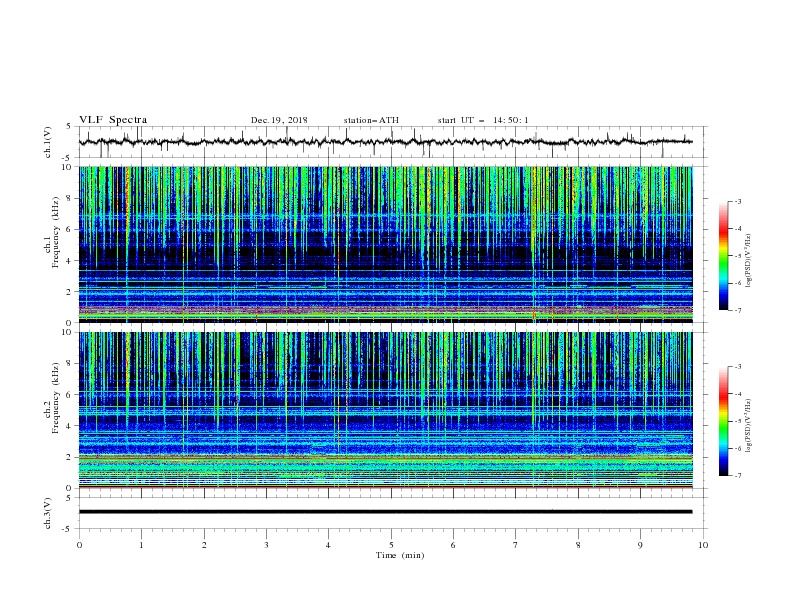Click the "-4" tick on ch.2 color bar

[737, 394]
